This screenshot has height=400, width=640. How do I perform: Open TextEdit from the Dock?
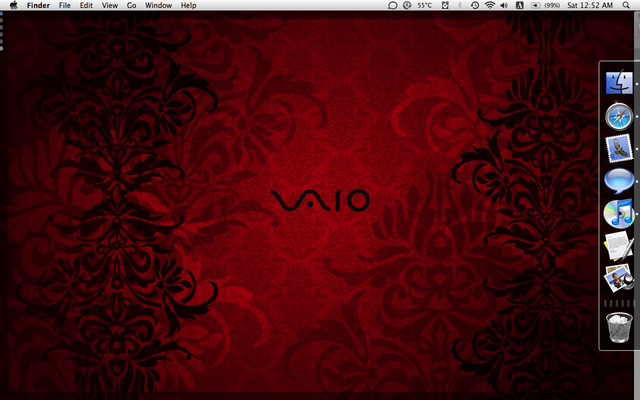coord(619,246)
